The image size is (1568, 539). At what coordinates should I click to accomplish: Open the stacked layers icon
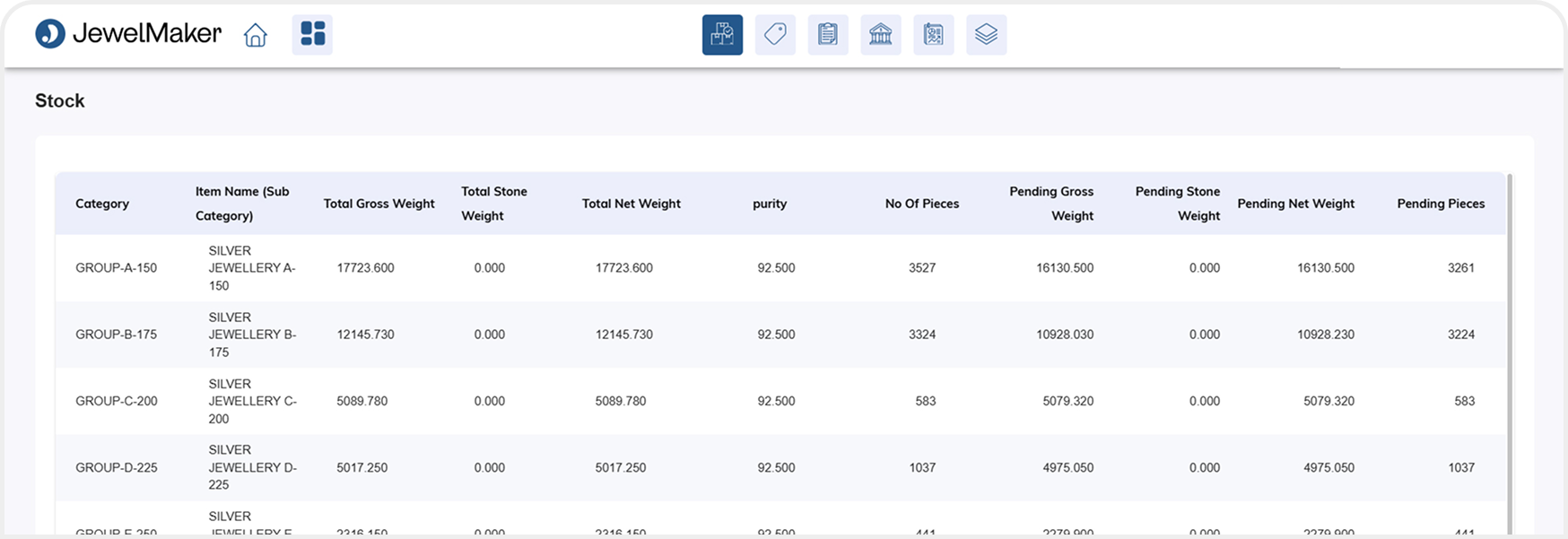click(987, 35)
